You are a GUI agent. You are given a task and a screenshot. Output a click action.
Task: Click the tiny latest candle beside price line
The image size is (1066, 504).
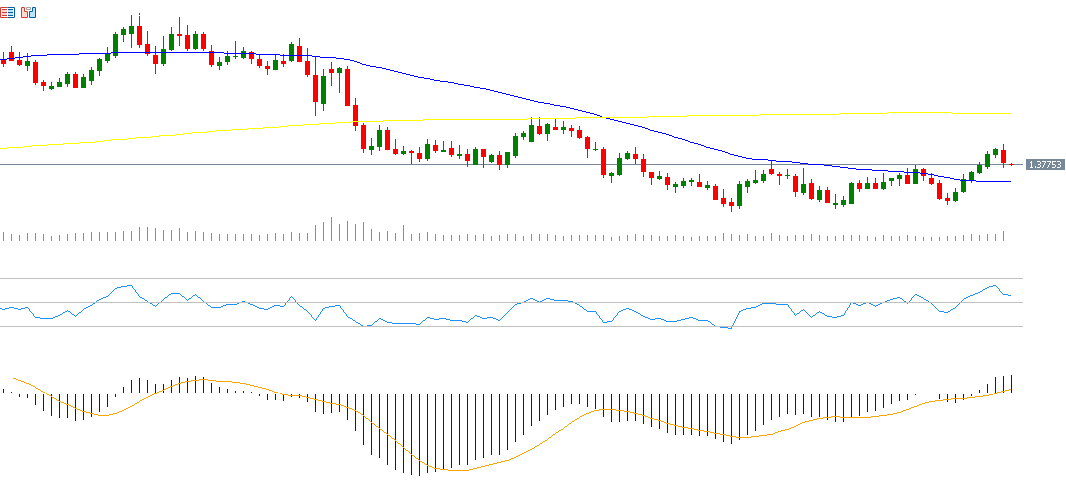1012,164
